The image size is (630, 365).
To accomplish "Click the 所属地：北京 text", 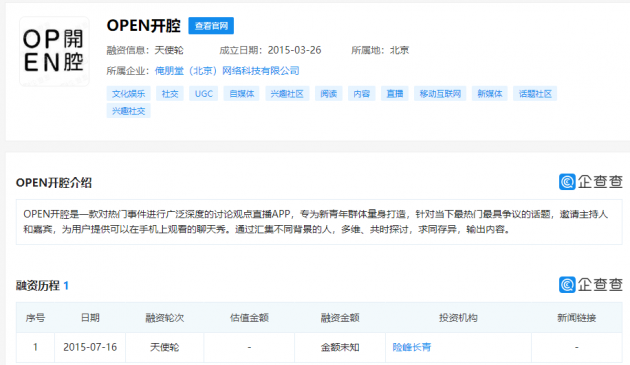I will [380, 50].
